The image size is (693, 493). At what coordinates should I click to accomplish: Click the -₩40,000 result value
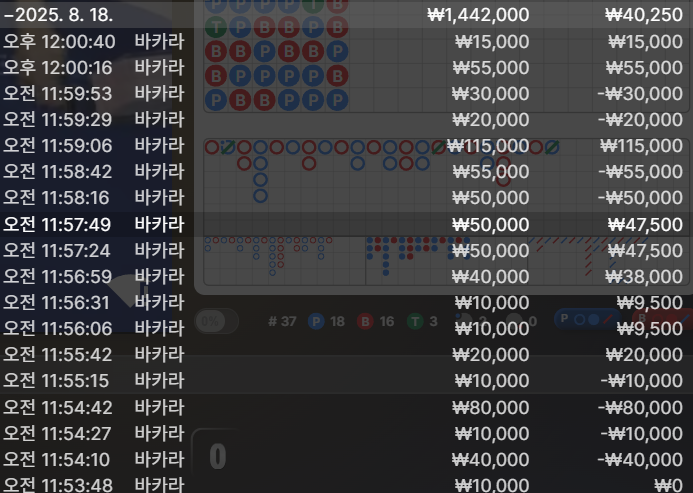coord(640,460)
